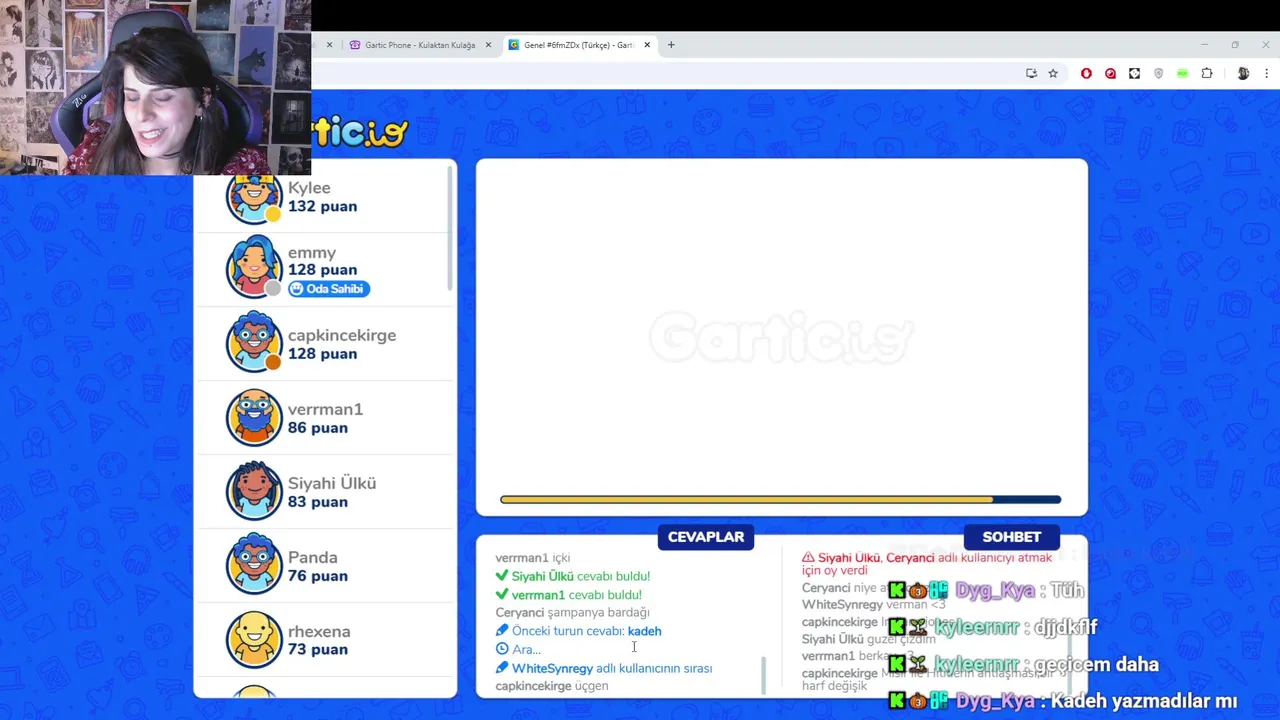
Task: Click the Oda Sahibi badge
Action: 329,289
